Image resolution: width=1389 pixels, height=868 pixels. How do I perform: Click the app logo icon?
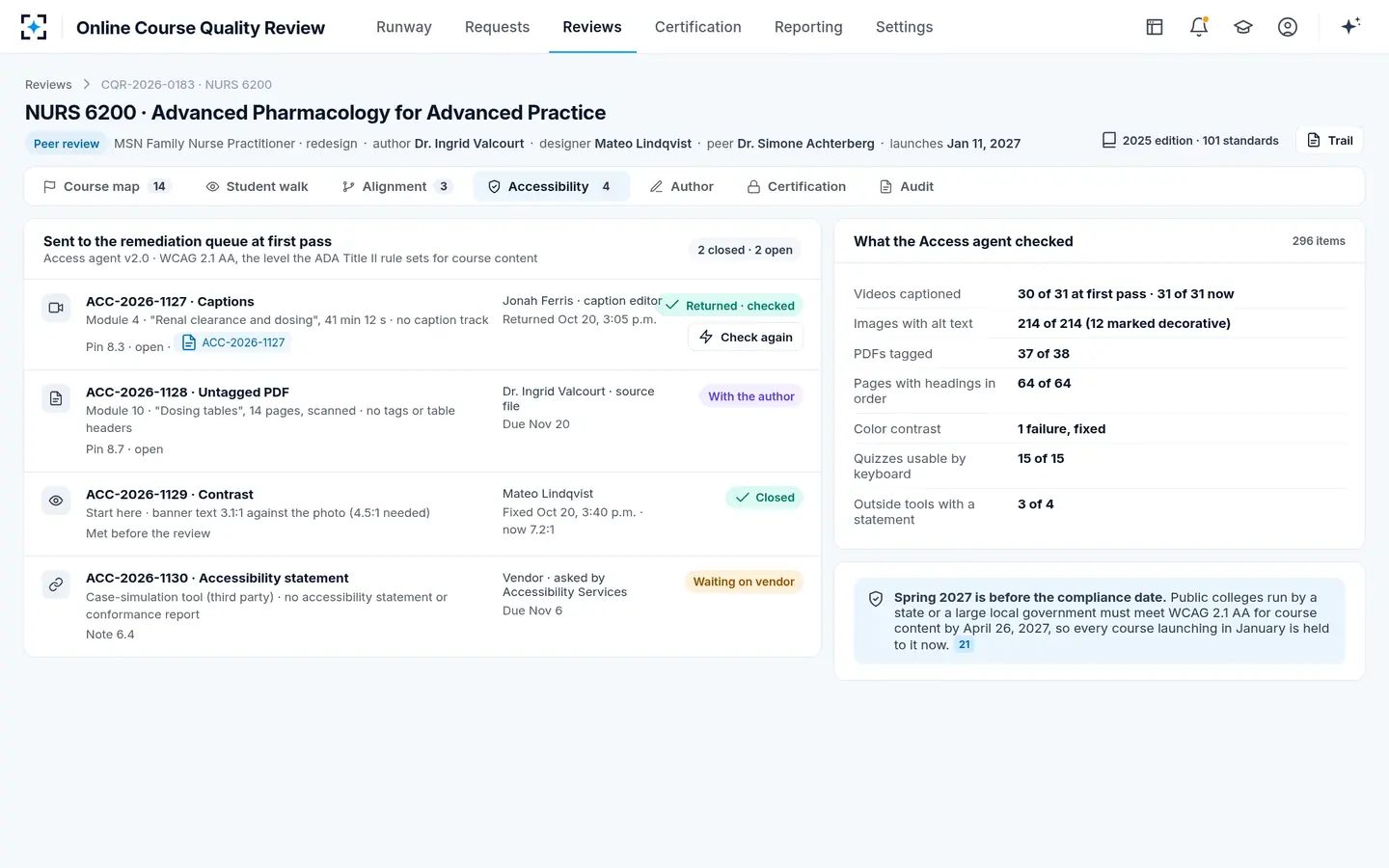(x=34, y=27)
